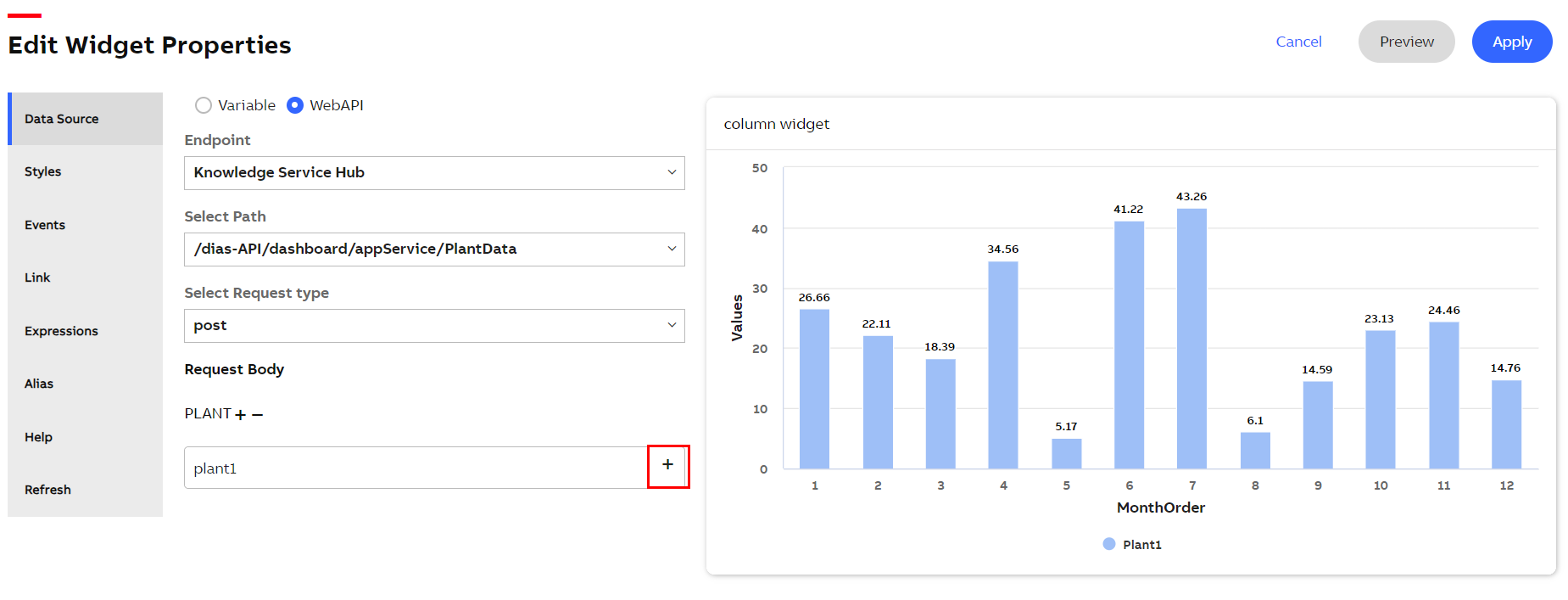Image resolution: width=1568 pixels, height=600 pixels.
Task: Click the Preview button
Action: pos(1406,42)
